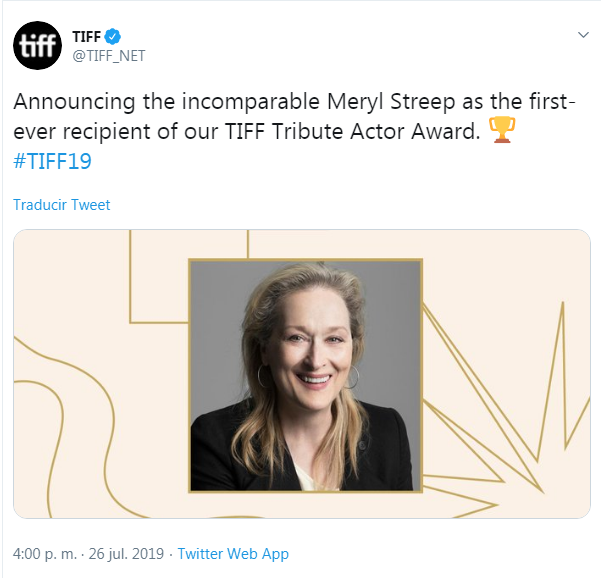Click the date "26 jul. 2019"
The height and width of the screenshot is (578, 601).
[x=127, y=554]
